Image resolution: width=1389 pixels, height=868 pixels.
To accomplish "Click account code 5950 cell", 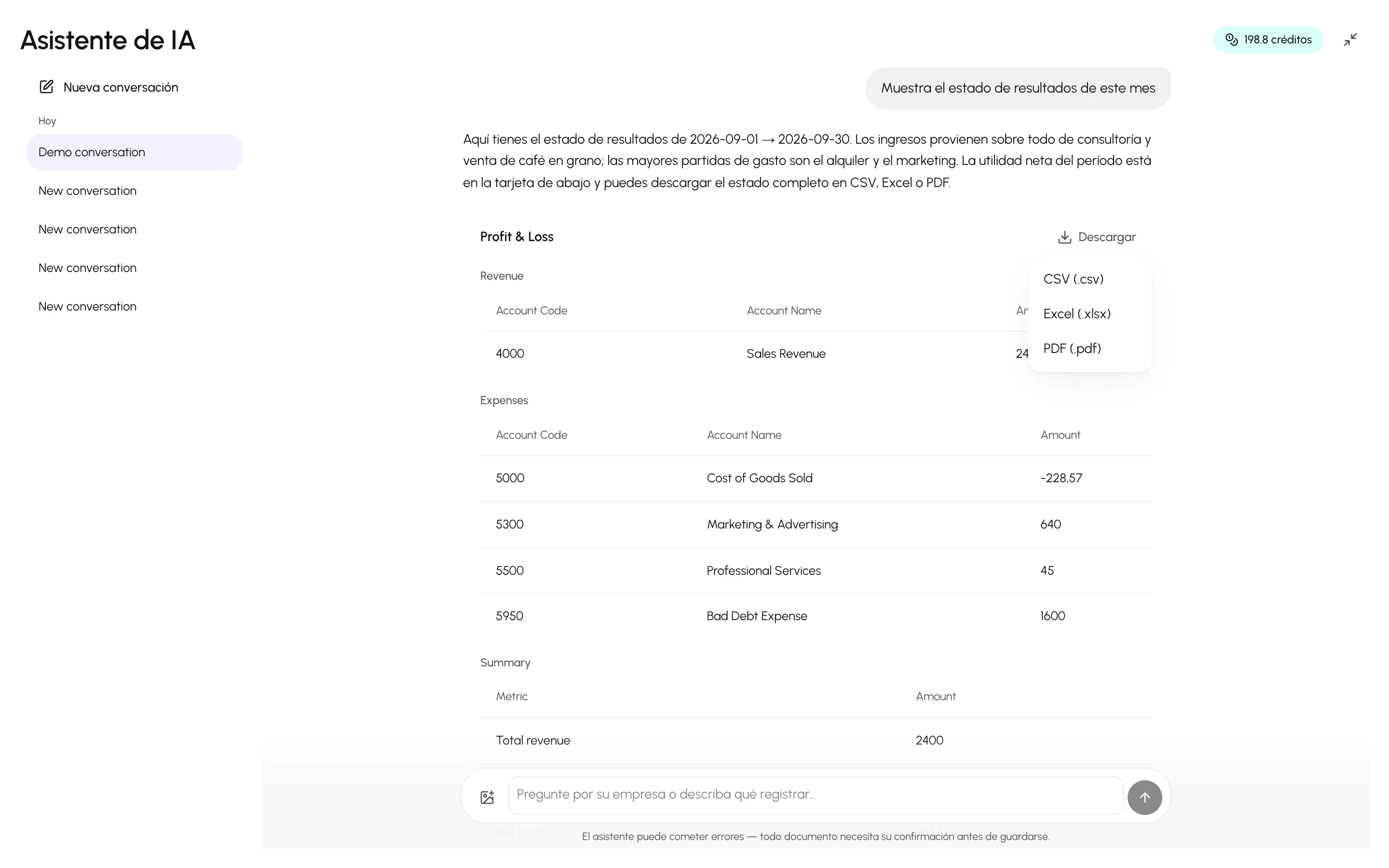I will pyautogui.click(x=510, y=616).
